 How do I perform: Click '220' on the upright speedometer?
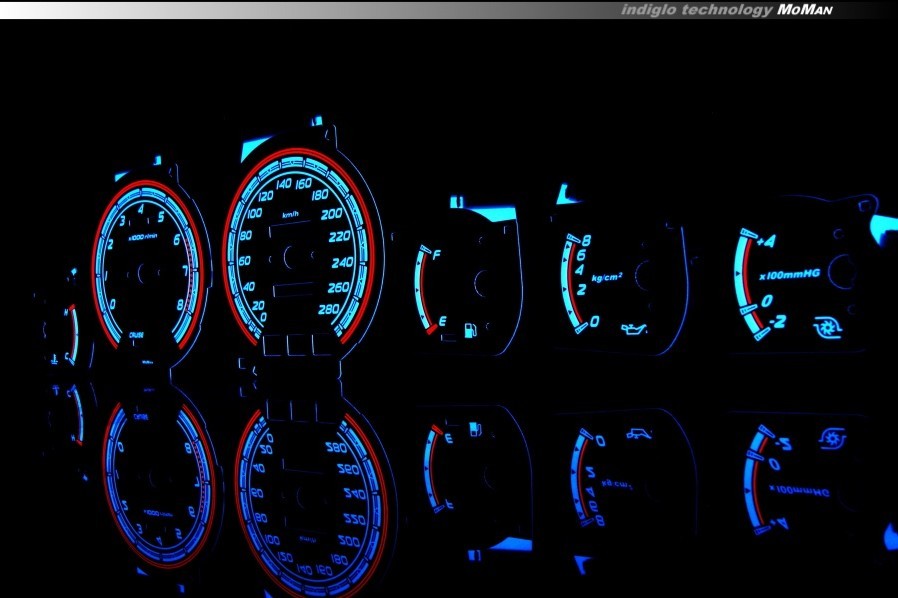pos(340,237)
